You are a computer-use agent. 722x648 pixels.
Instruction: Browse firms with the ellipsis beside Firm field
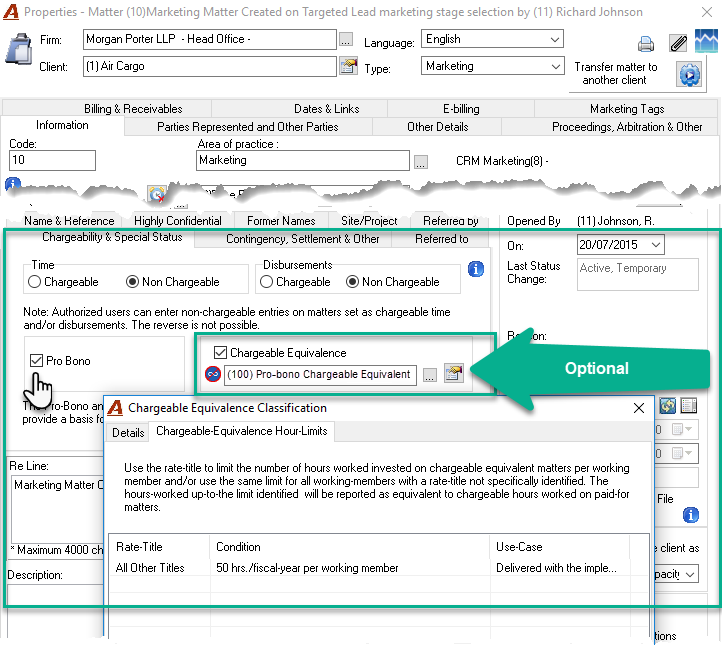[x=346, y=40]
